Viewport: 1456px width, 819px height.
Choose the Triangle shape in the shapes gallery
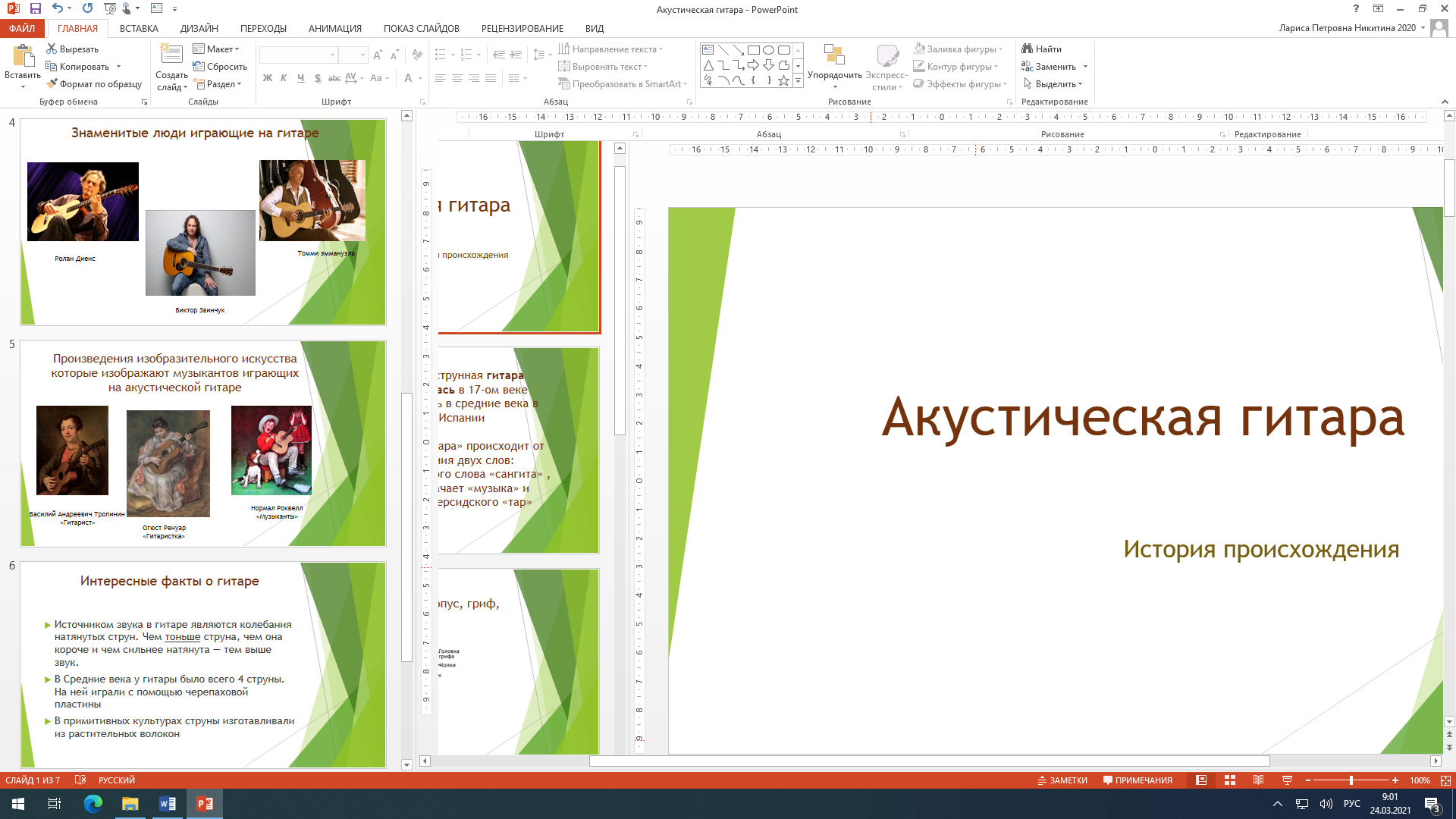708,65
